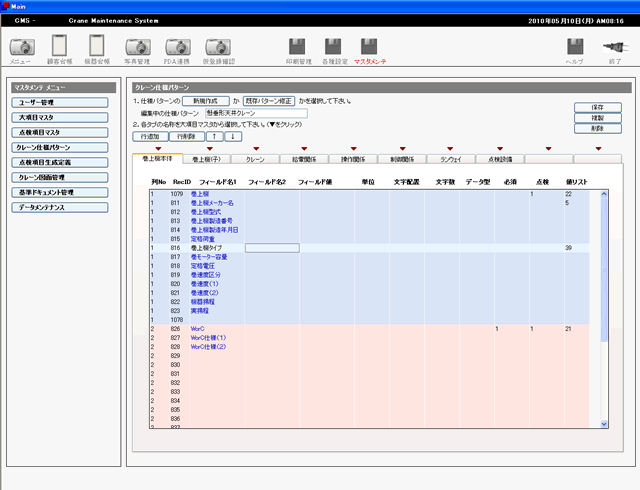Screen dimensions: 640x490
Task: Click the 複製 button
Action: tap(598, 118)
